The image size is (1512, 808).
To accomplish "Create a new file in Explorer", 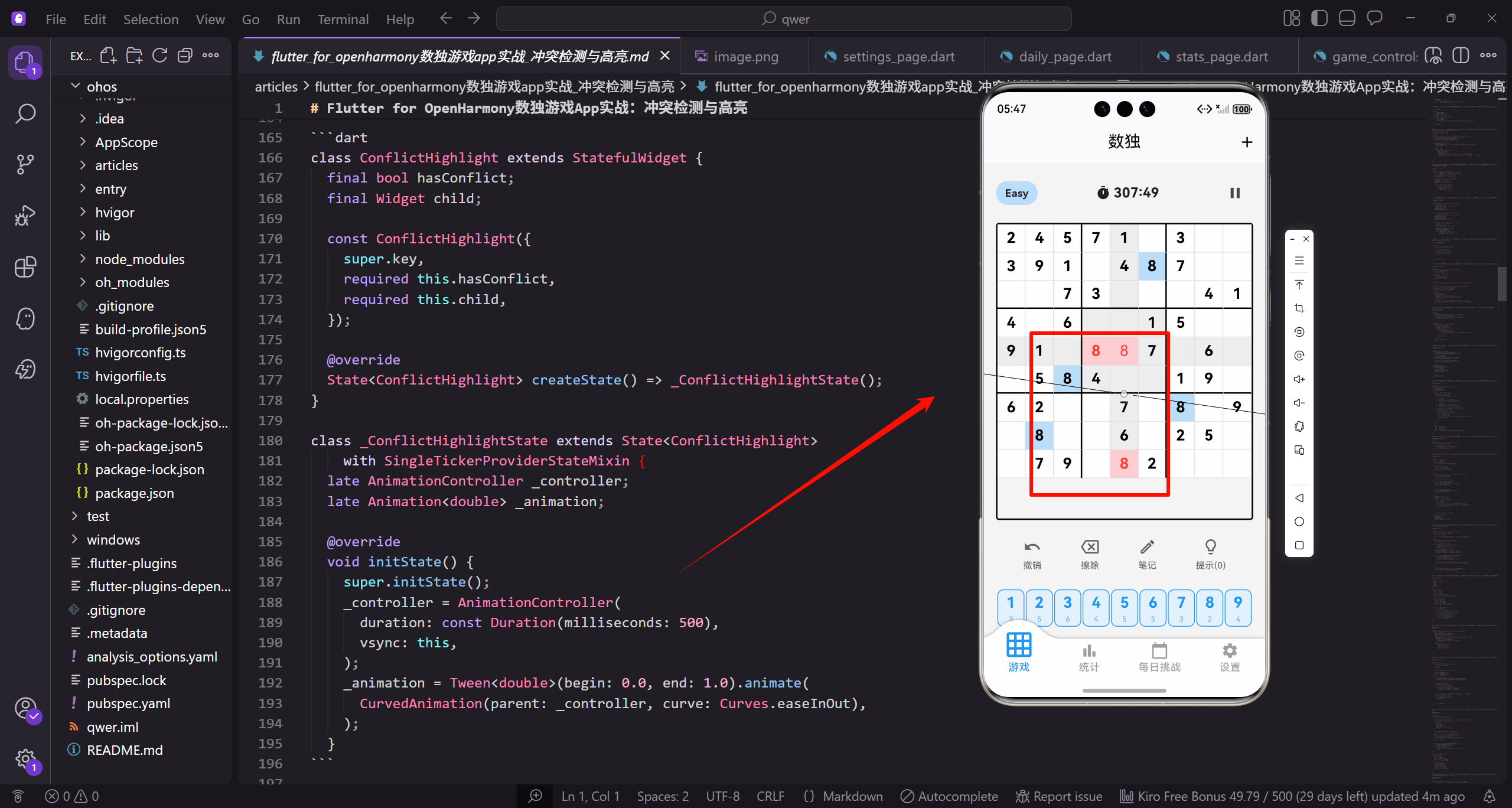I will click(108, 56).
